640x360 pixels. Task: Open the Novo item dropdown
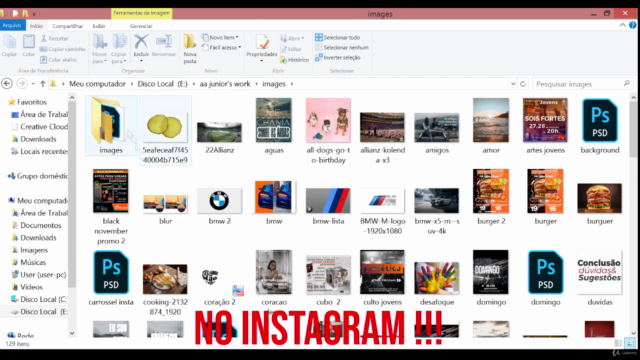220,38
